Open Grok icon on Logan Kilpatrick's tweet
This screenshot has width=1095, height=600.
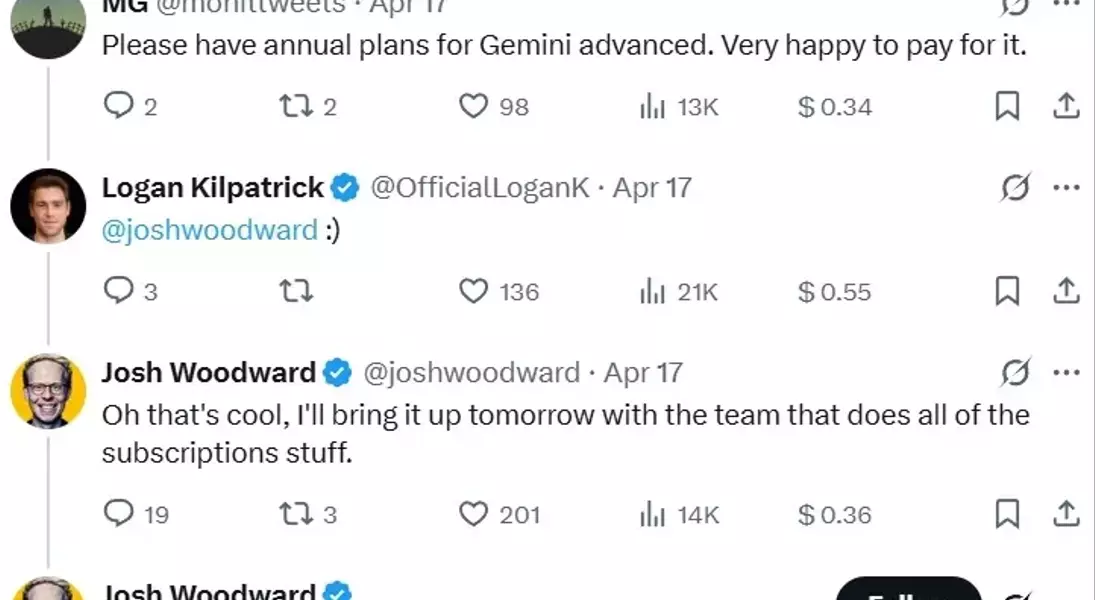(1015, 187)
